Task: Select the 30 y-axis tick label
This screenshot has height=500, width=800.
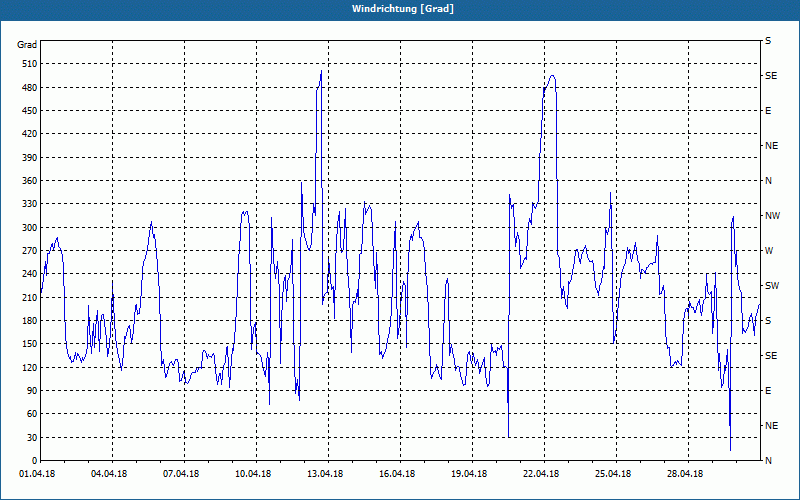Action: click(32, 437)
